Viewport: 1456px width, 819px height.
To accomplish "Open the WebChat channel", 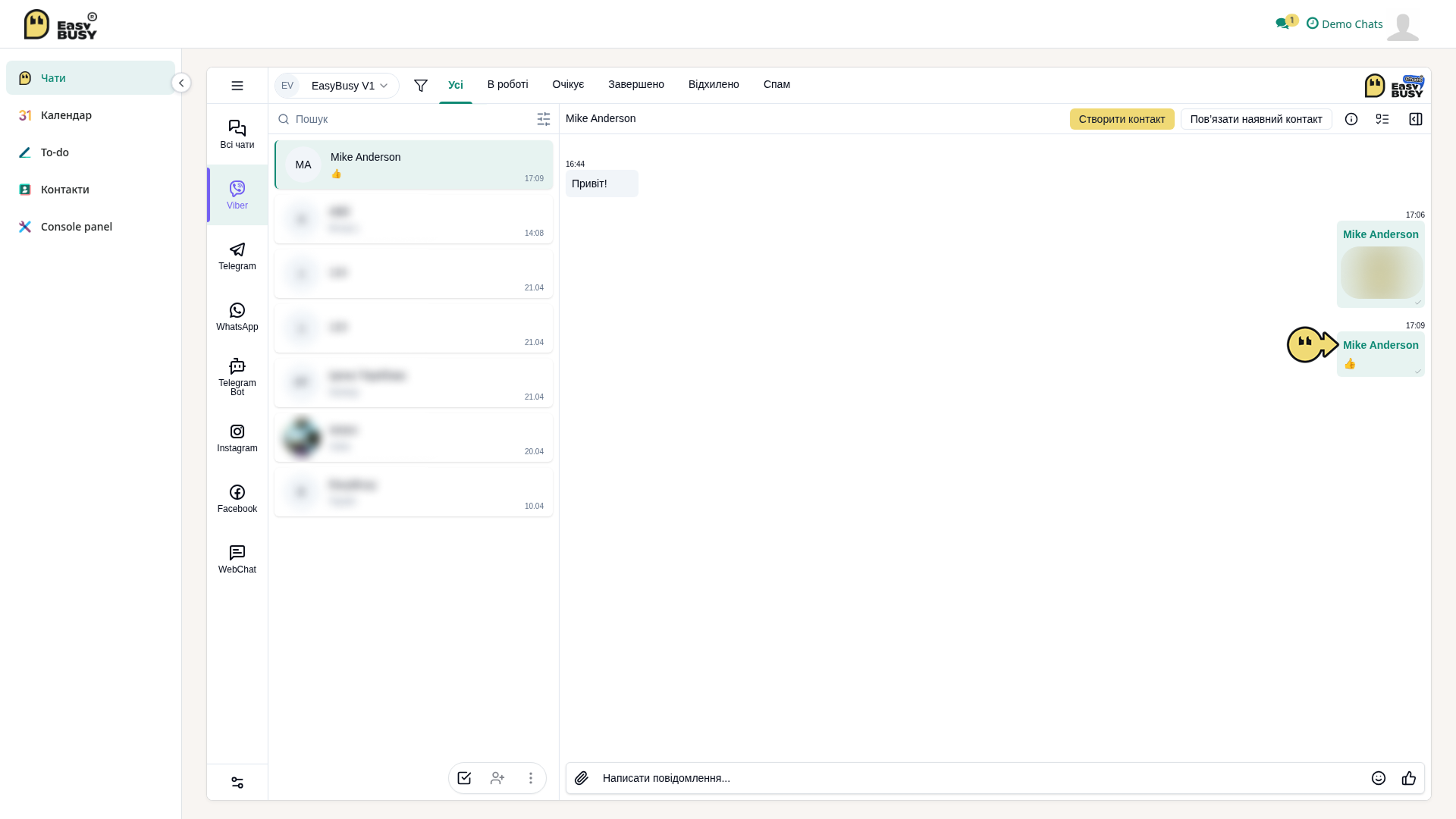I will (237, 559).
